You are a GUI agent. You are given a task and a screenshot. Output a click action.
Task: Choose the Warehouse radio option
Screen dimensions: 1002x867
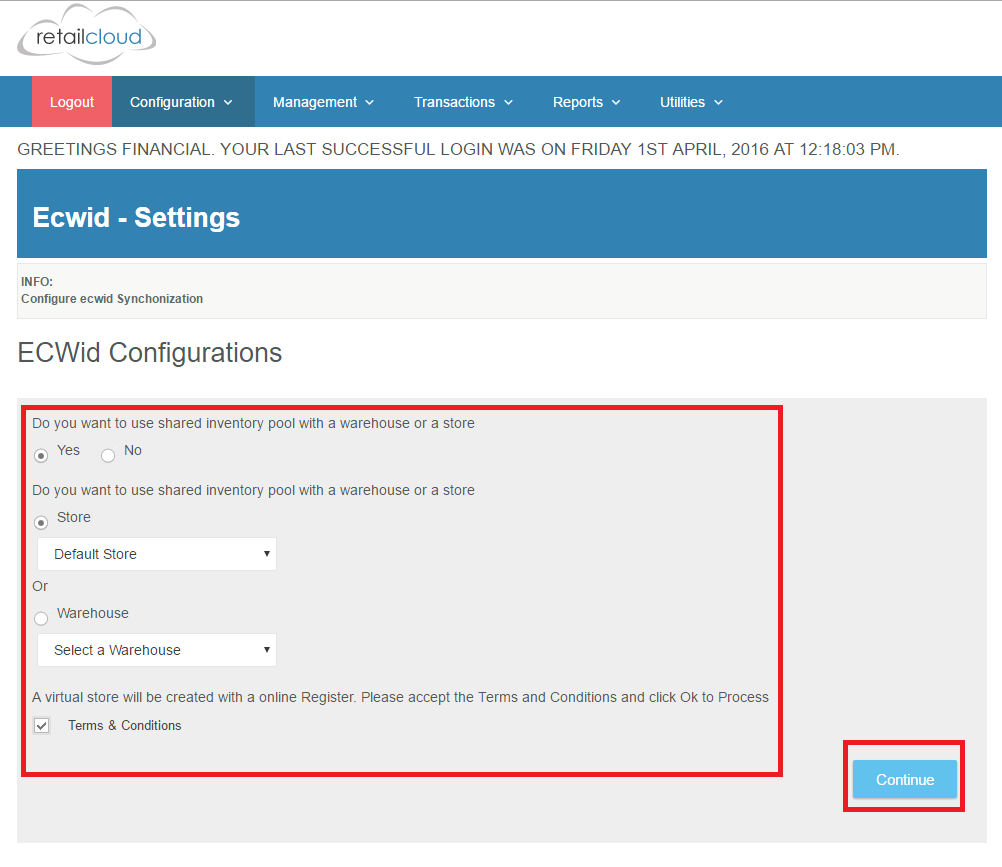tap(41, 618)
